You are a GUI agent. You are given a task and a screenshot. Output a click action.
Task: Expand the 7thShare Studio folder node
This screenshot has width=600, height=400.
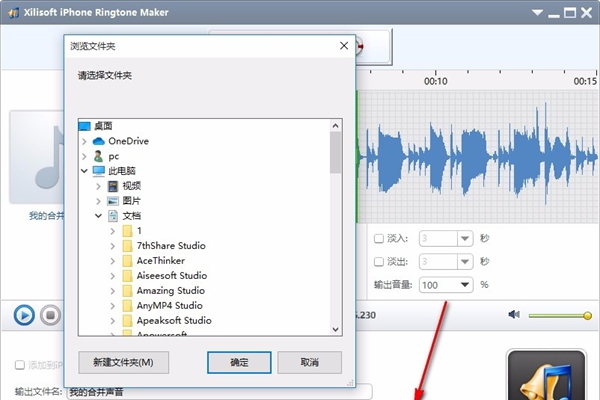coord(112,246)
